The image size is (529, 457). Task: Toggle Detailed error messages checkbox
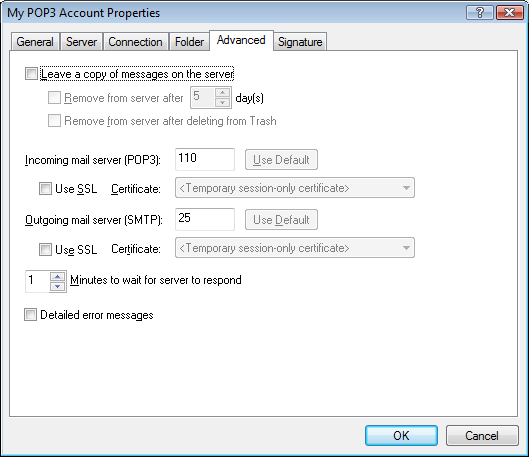tap(30, 315)
